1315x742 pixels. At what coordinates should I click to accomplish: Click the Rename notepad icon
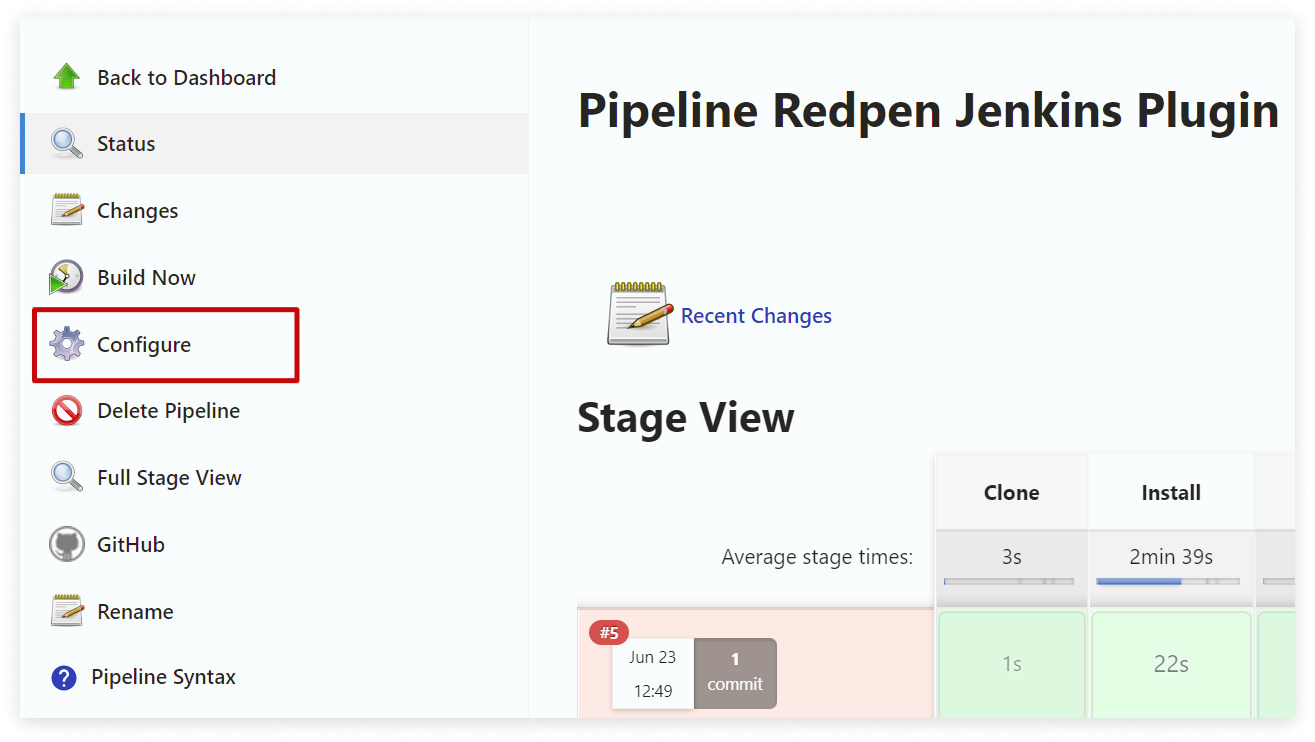[x=67, y=611]
